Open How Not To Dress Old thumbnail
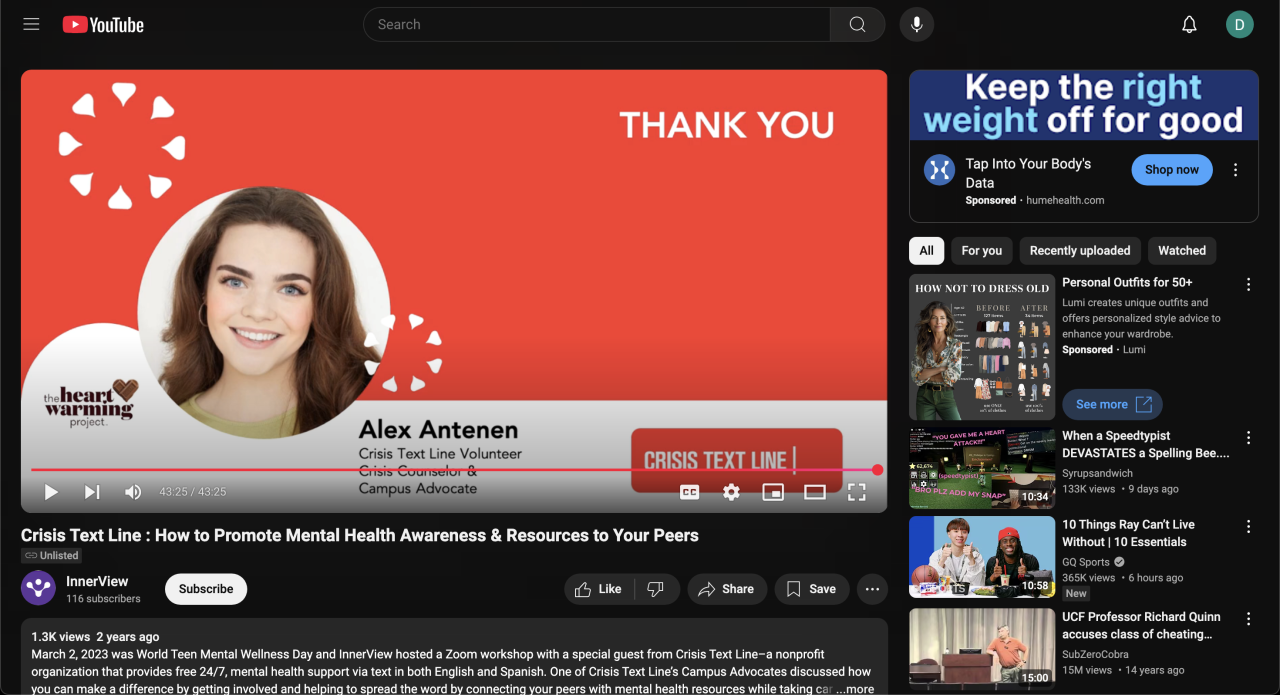1280x695 pixels. [x=982, y=346]
